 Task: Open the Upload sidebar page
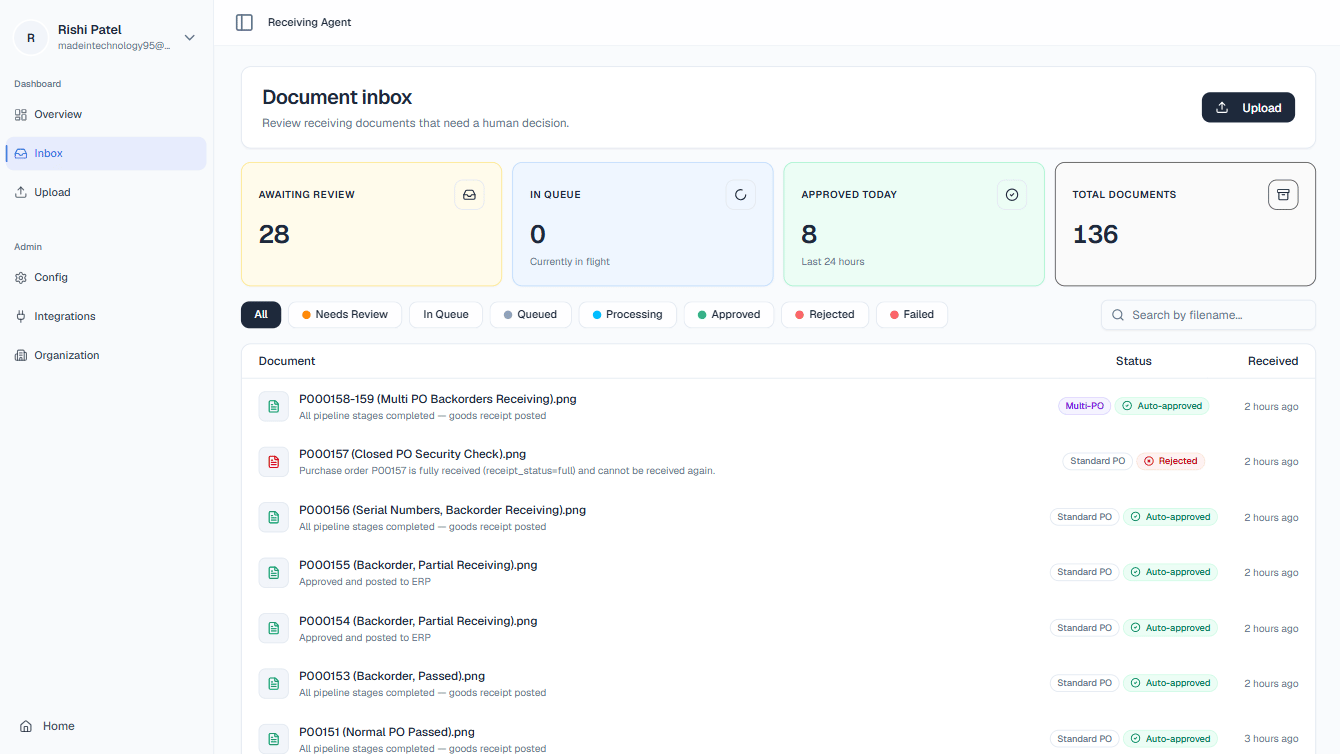click(x=106, y=193)
